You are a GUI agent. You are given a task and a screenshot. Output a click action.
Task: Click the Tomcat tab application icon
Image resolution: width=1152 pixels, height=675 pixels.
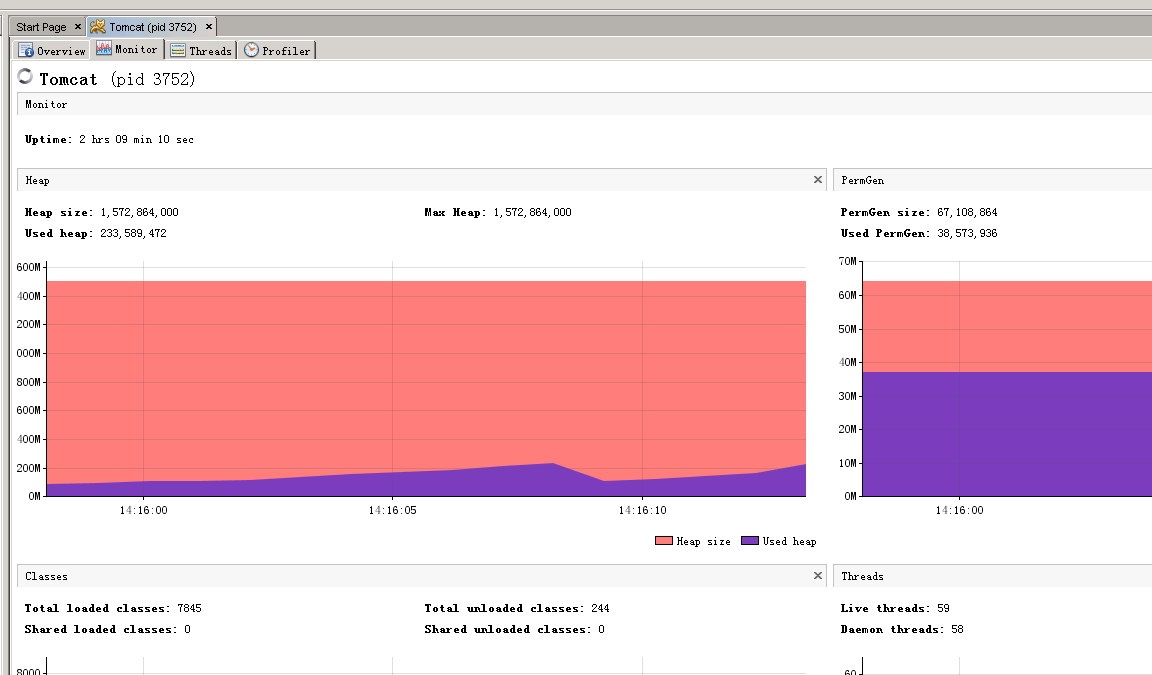coord(98,27)
